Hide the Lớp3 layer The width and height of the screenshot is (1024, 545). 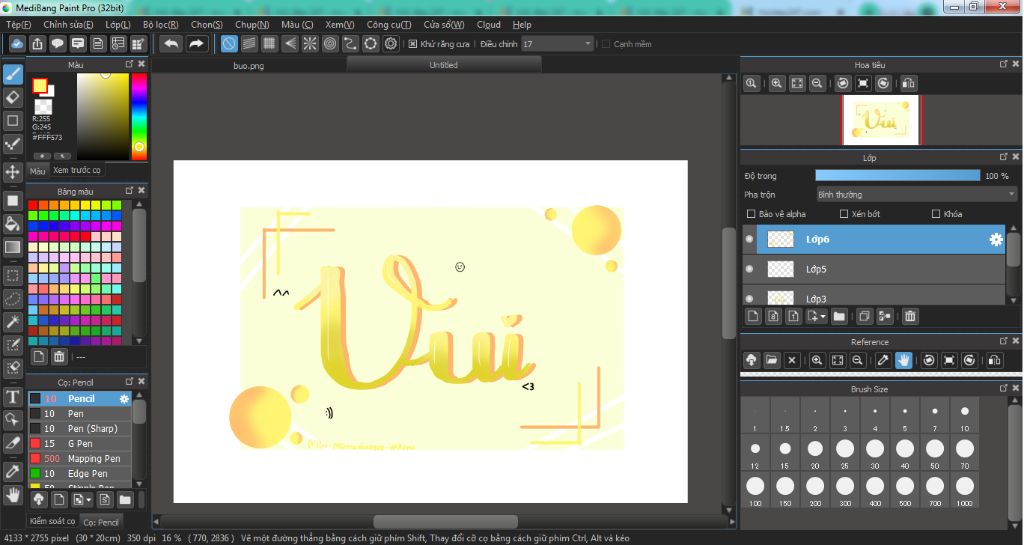tap(749, 298)
